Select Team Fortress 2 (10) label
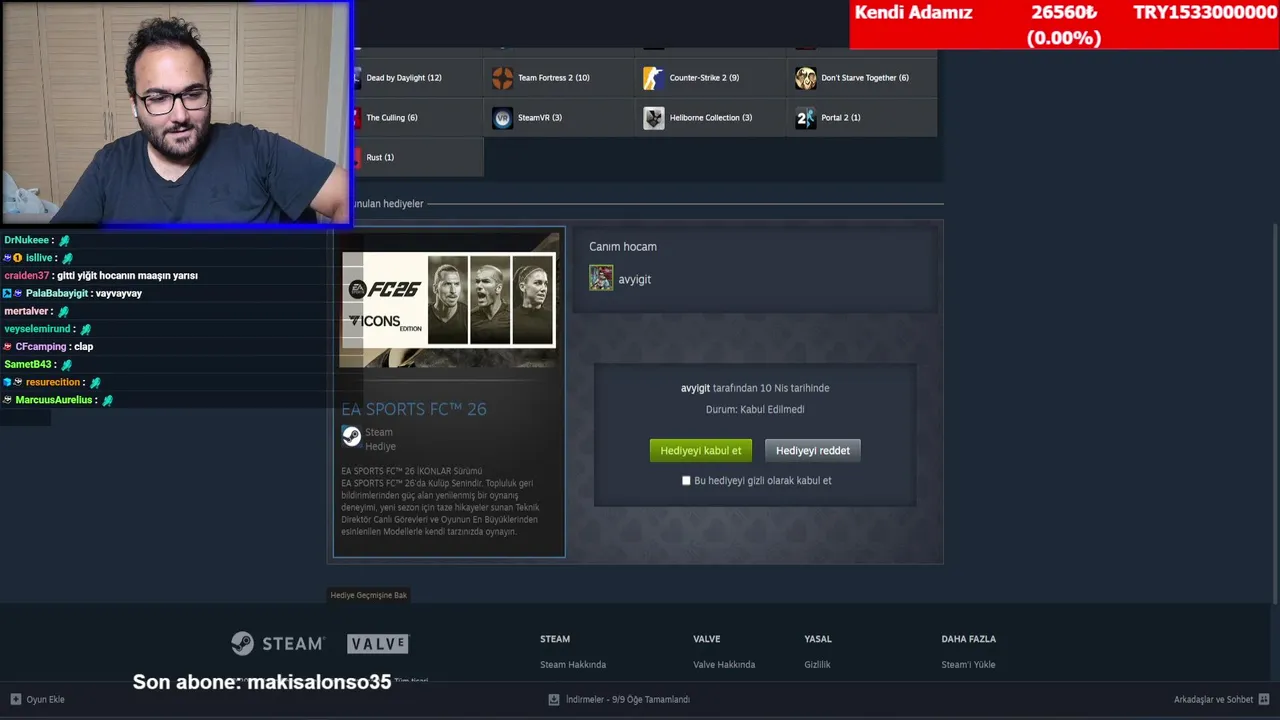 pyautogui.click(x=554, y=78)
